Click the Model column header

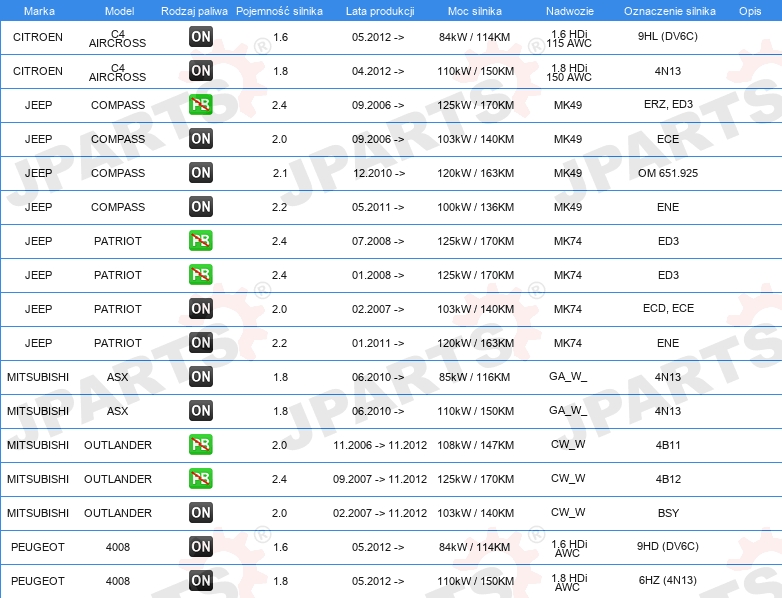tap(119, 11)
